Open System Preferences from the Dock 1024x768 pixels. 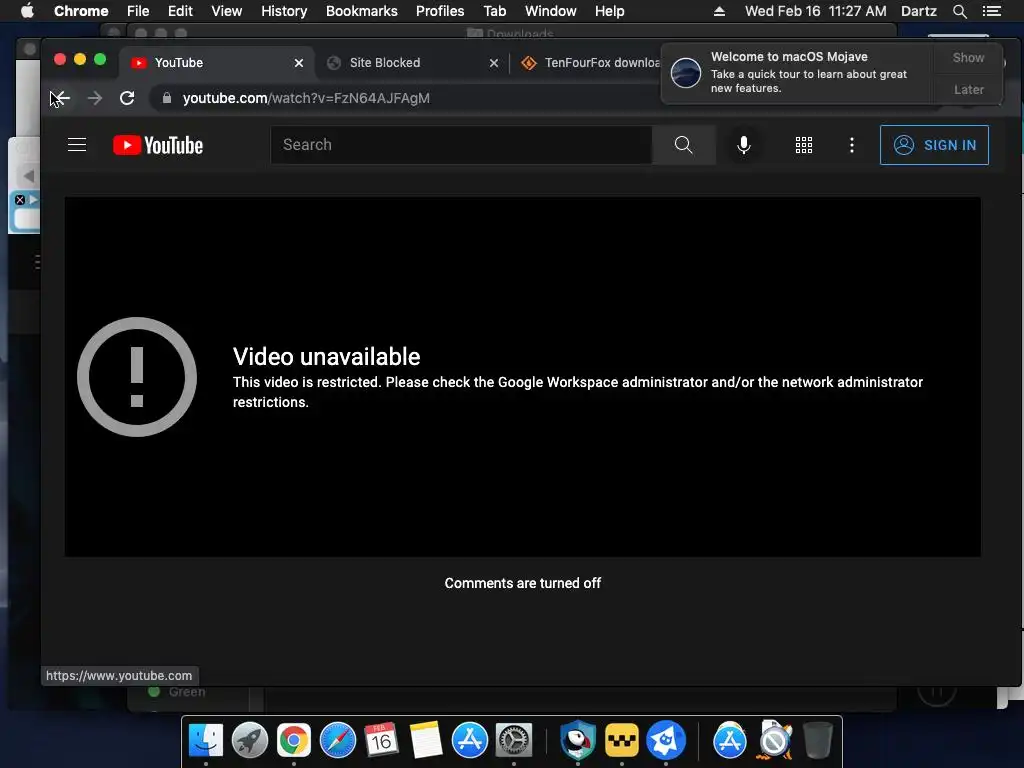(514, 741)
